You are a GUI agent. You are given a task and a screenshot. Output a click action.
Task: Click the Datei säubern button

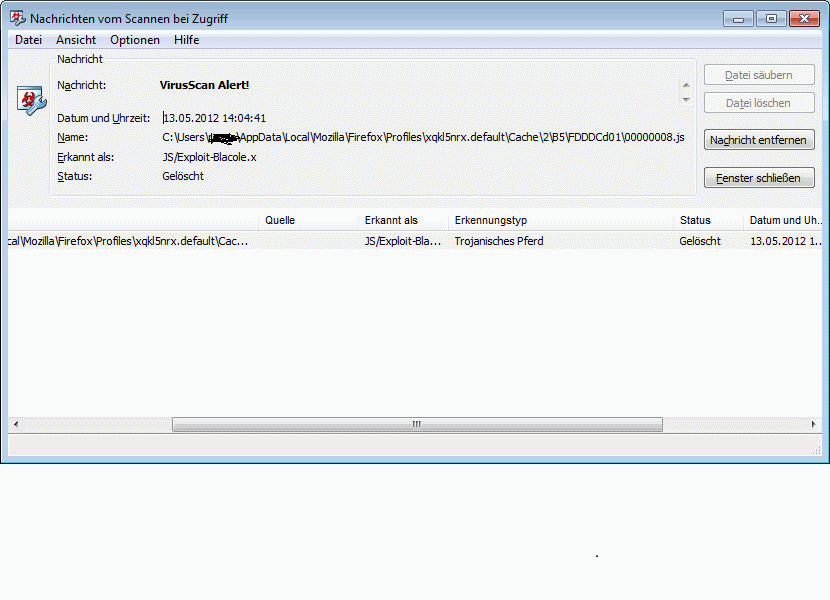pos(759,75)
